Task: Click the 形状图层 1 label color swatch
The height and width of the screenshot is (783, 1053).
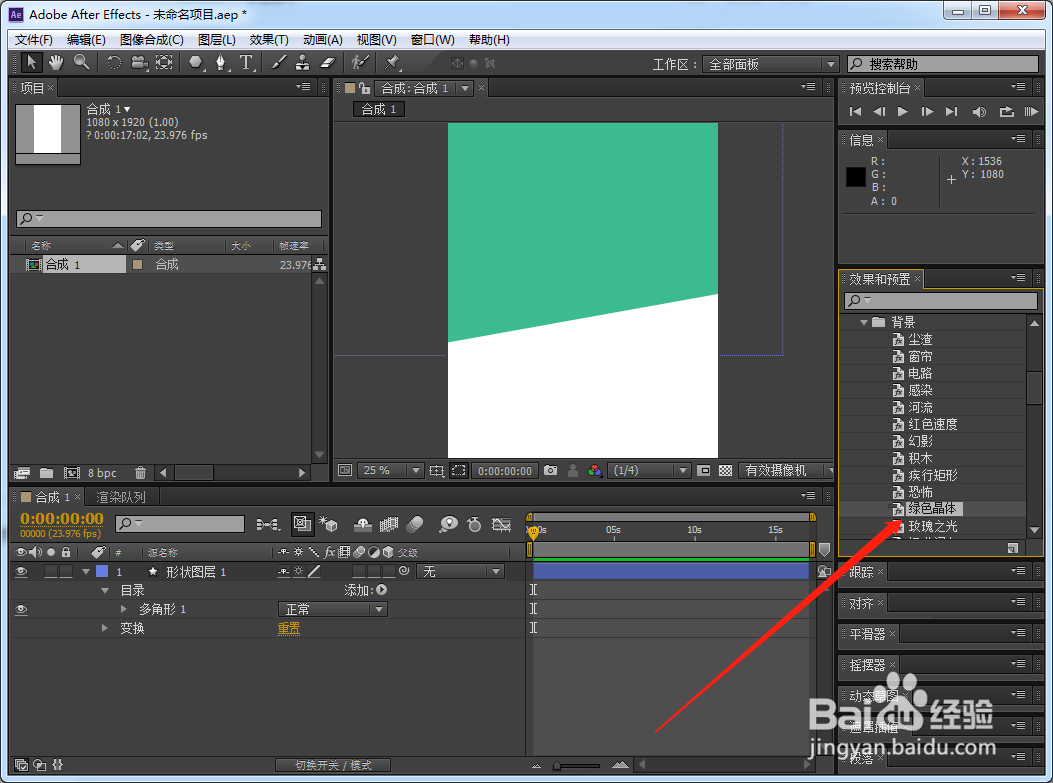Action: tap(102, 571)
